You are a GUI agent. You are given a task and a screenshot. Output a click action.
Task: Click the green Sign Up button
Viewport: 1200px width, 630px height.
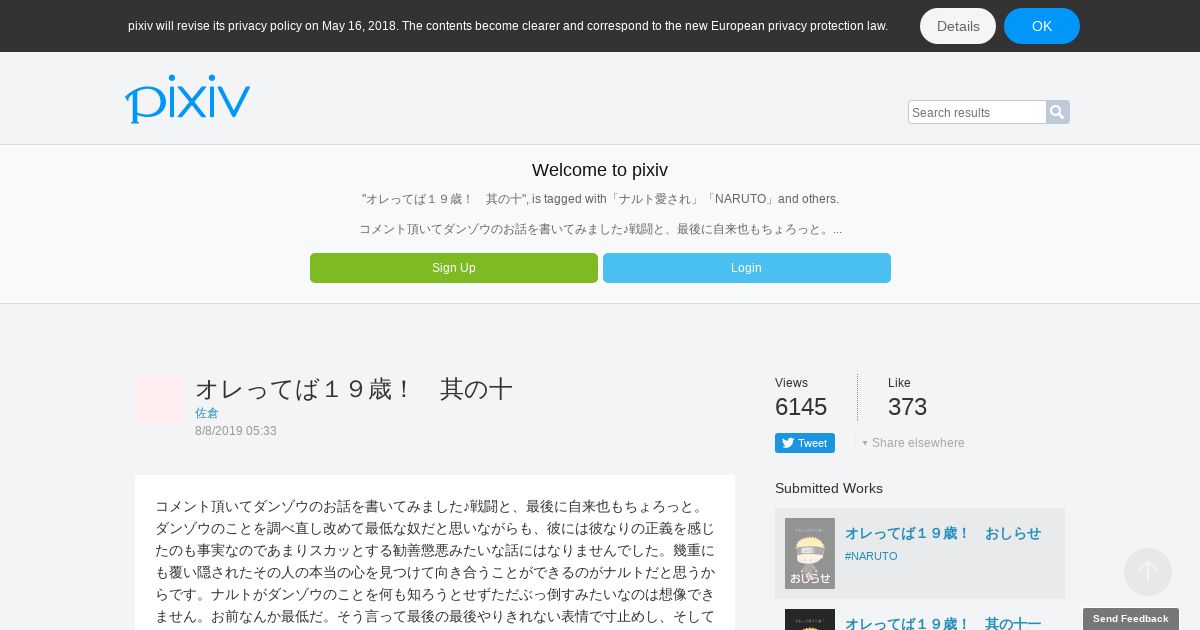coord(454,268)
